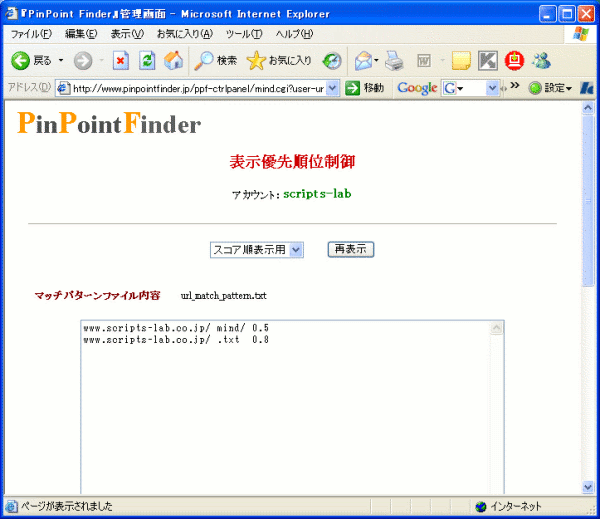Print the page with printer icon
Viewport: 600px width, 519px height.
point(394,60)
